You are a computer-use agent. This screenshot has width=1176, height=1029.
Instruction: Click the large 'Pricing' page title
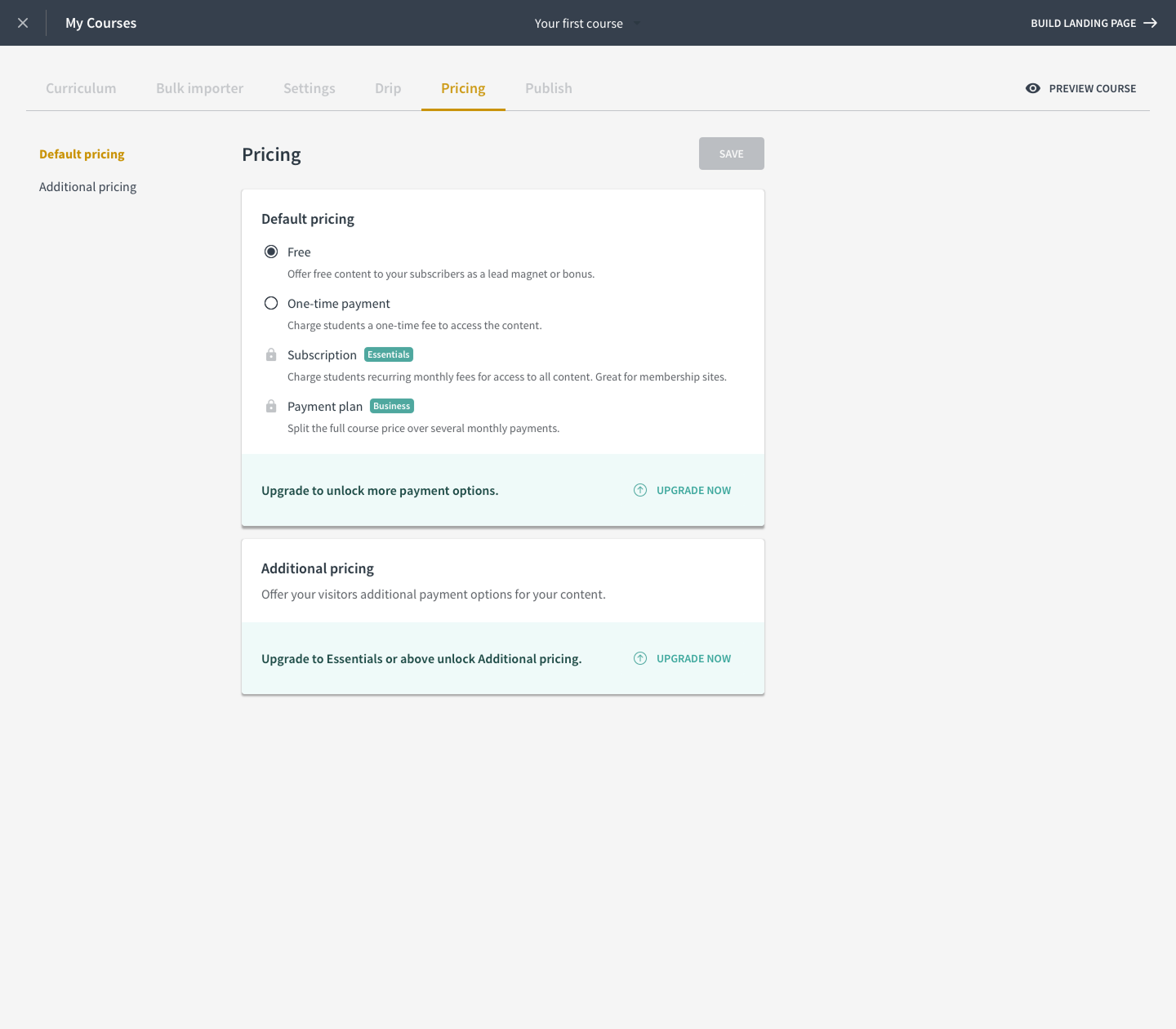point(271,154)
